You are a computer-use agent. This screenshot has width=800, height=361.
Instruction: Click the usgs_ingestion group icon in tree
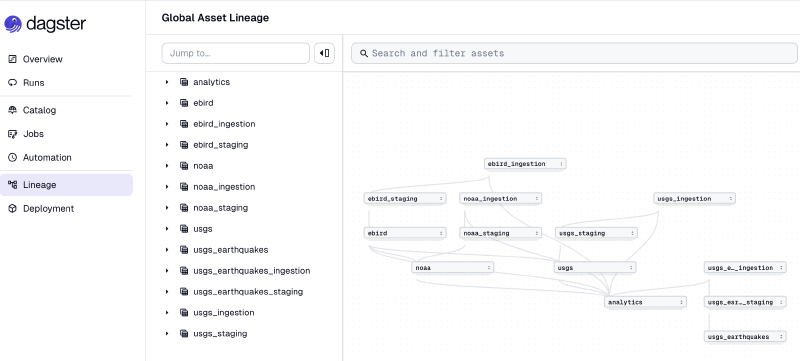point(184,313)
